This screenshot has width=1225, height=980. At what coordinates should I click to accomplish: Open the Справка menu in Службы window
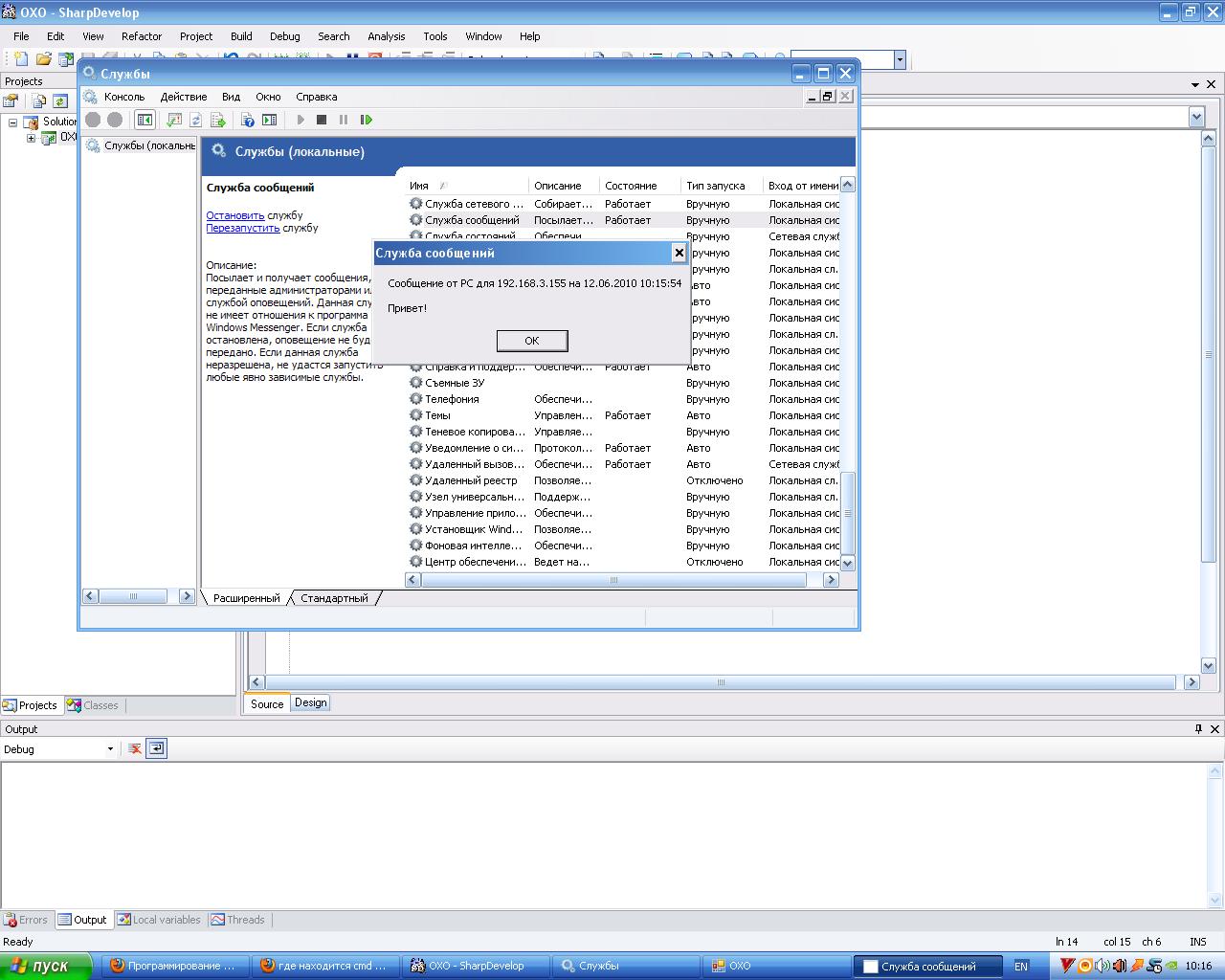(317, 97)
